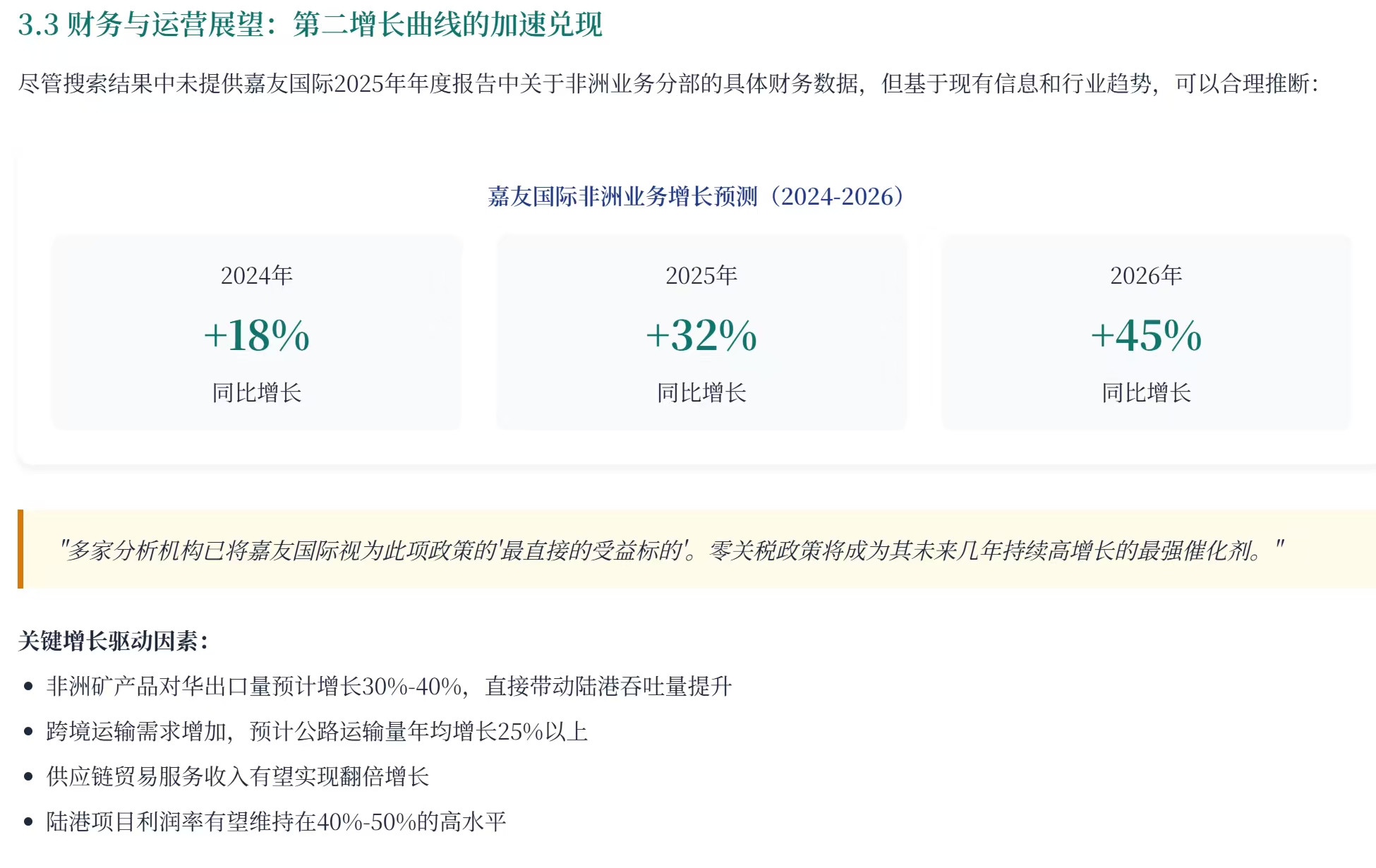Click the +45% growth figure

tap(1146, 335)
